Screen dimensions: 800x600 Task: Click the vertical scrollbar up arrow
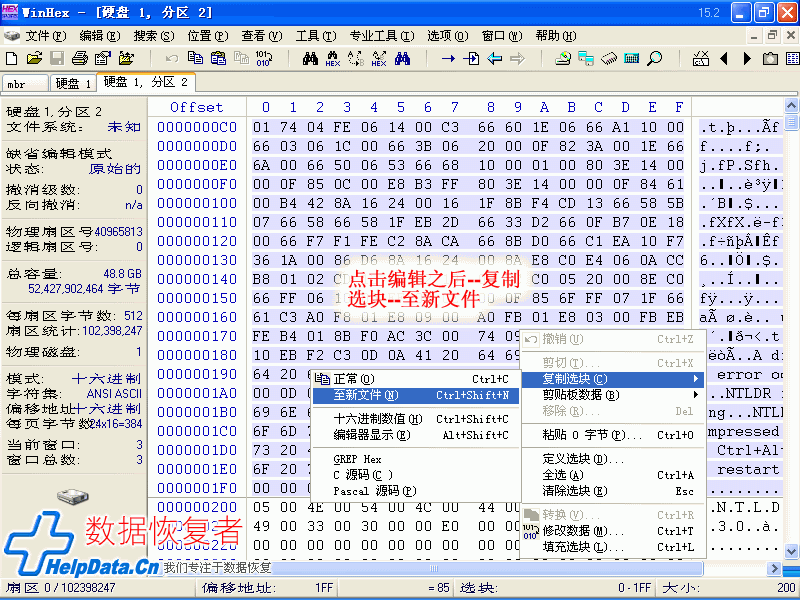(791, 106)
